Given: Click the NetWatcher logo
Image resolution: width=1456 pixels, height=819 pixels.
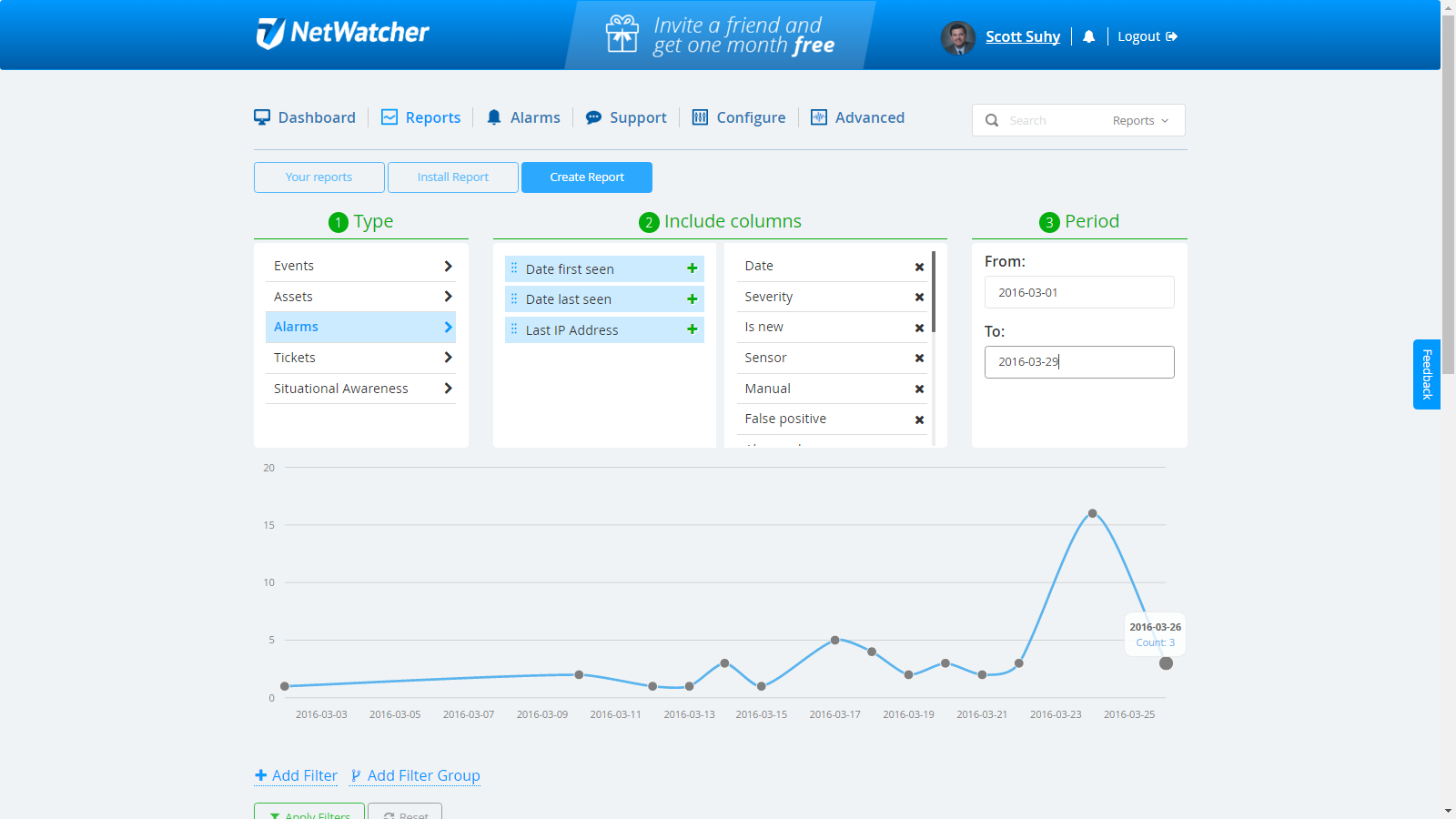Looking at the screenshot, I should [342, 34].
